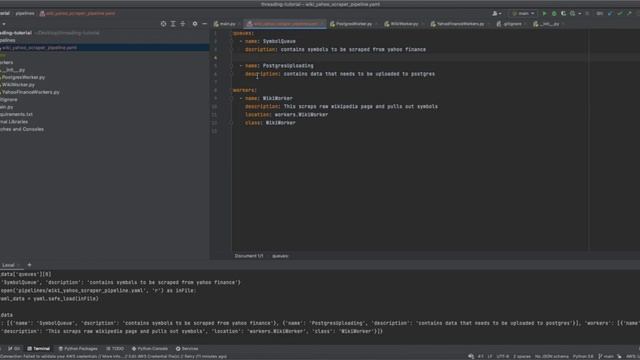640x360 pixels.
Task: Click on 'name: PostgresUploading' line in editor
Action: coord(279,66)
